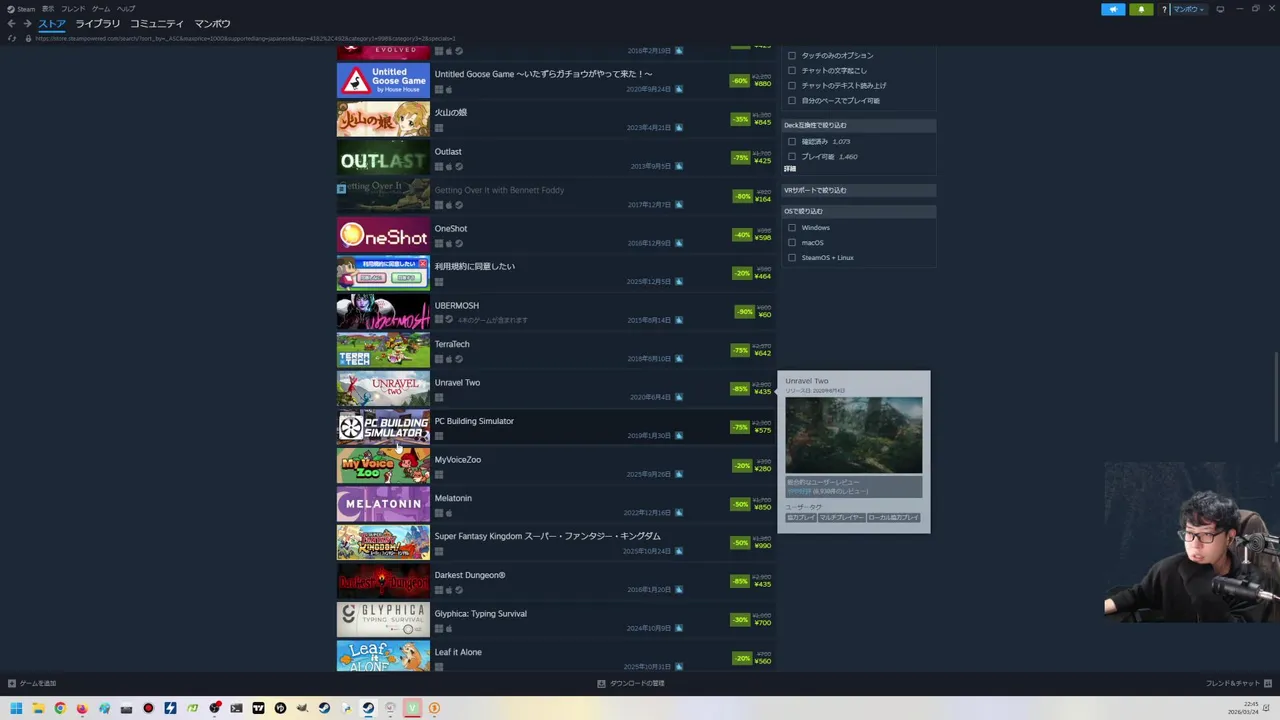Screen dimensions: 1280x720
Task: Check 自分のペースでプレイ可能 filter
Action: tap(792, 101)
